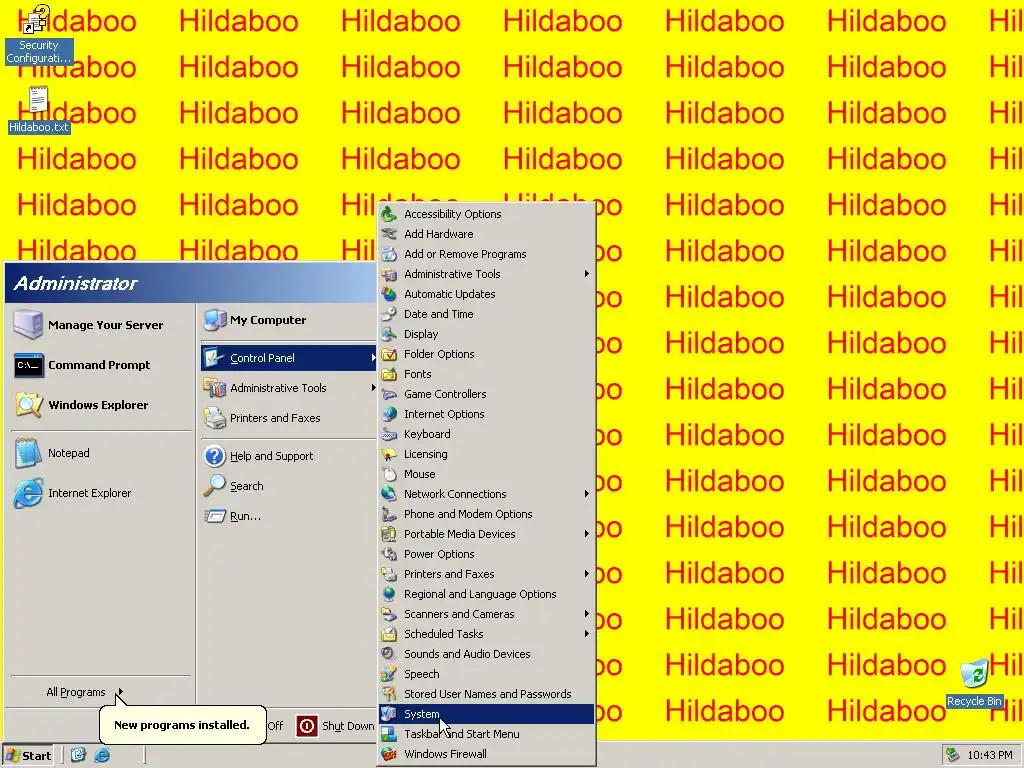Viewport: 1024px width, 768px height.
Task: Click the Internet Options globe icon
Action: (389, 414)
